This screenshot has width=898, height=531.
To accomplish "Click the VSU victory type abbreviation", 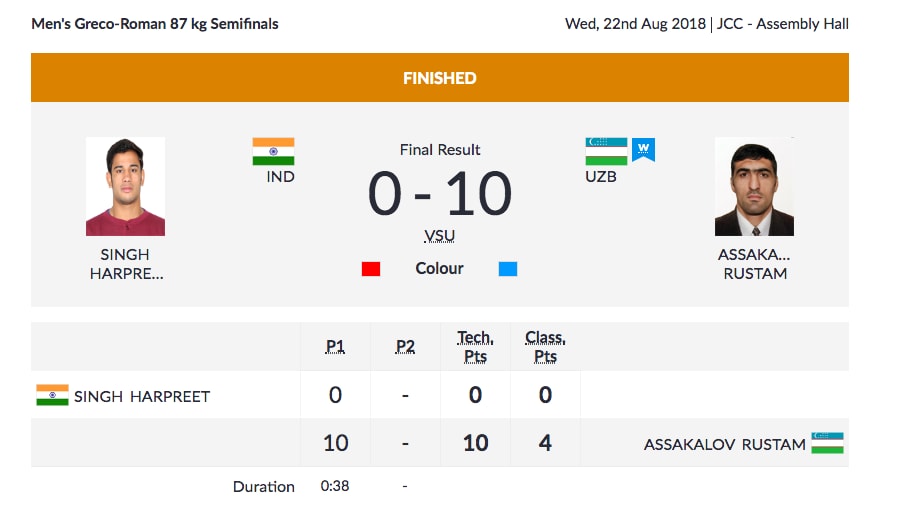I will pyautogui.click(x=439, y=236).
